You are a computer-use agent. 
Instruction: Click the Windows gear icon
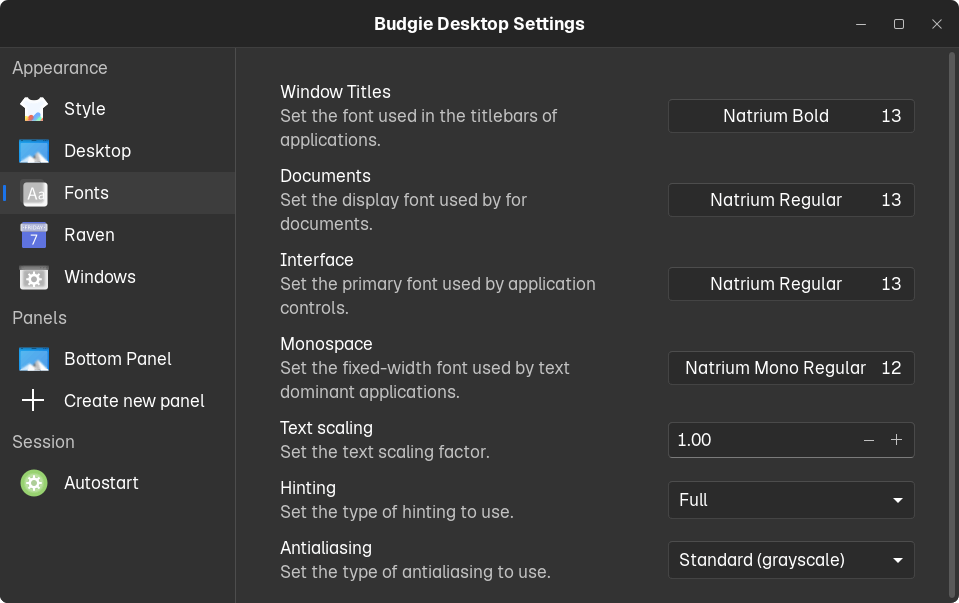tap(34, 277)
